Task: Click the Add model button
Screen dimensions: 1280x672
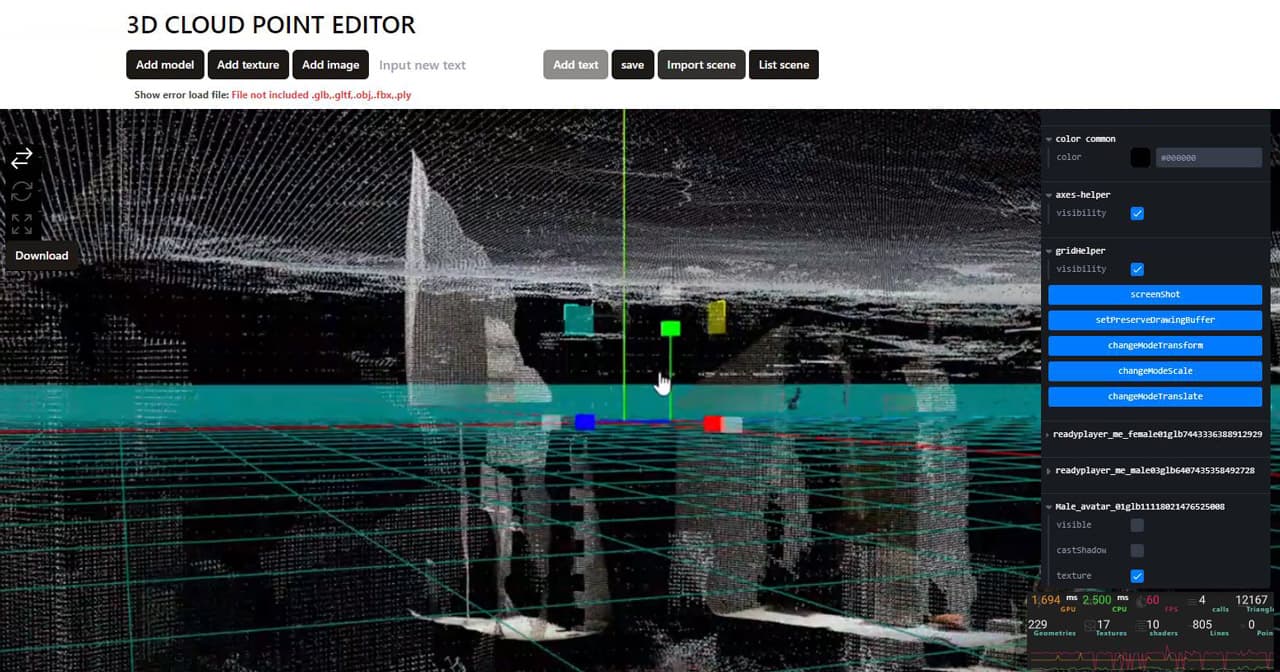Action: point(165,65)
